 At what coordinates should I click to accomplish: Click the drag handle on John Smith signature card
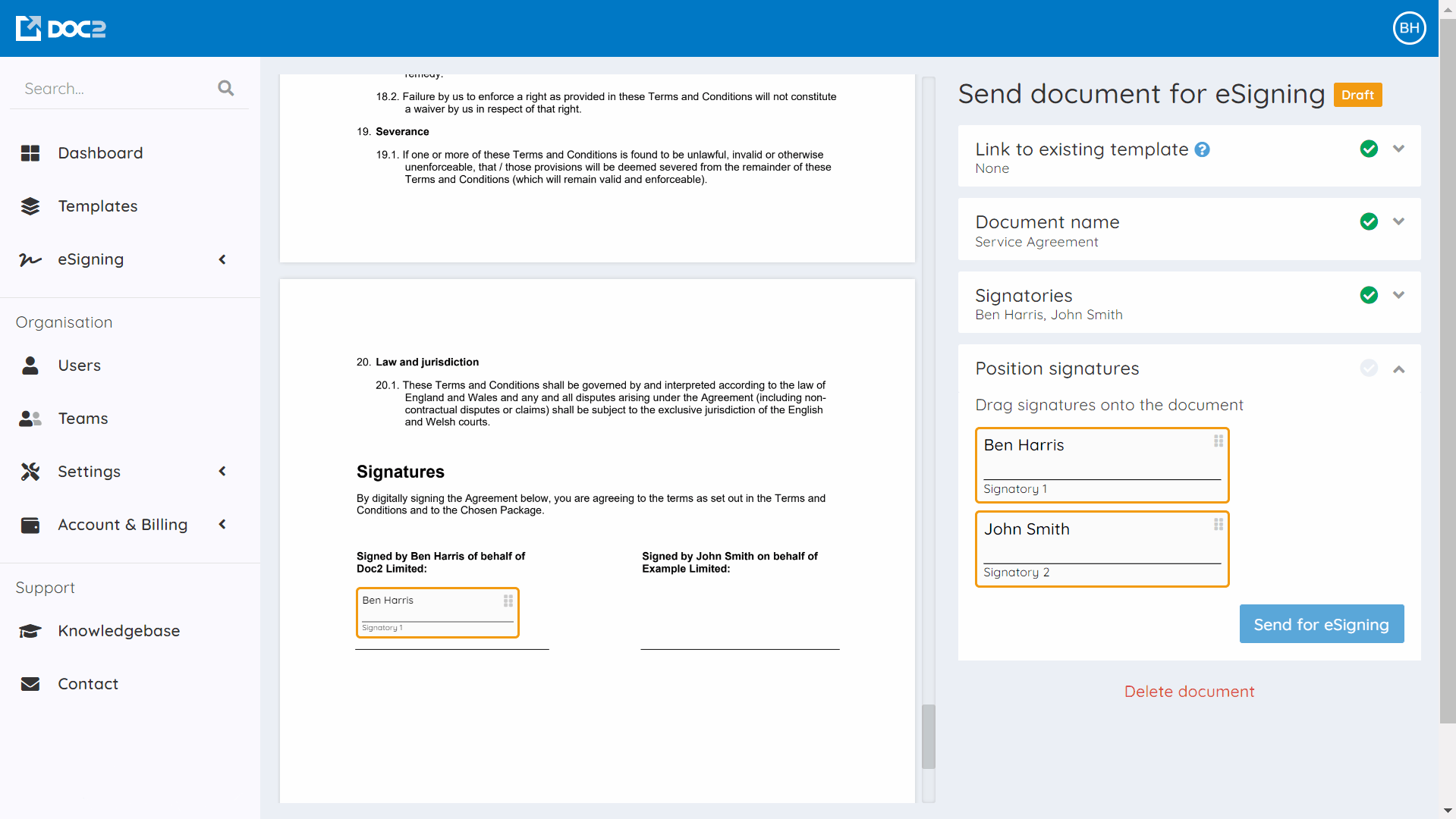(1219, 524)
